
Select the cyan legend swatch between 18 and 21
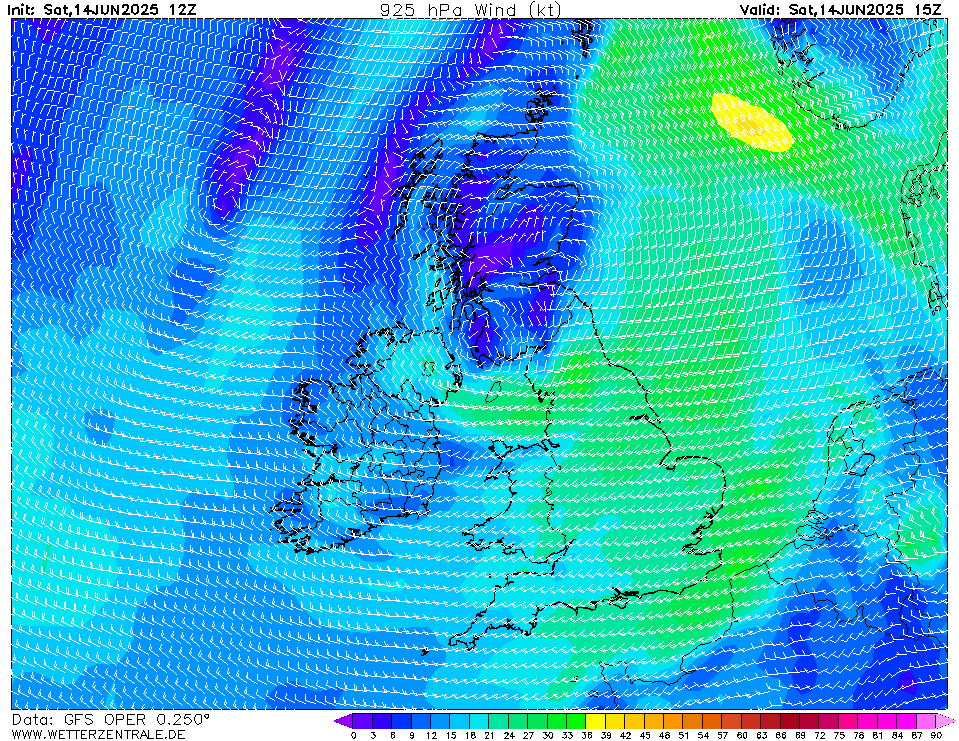coord(480,721)
